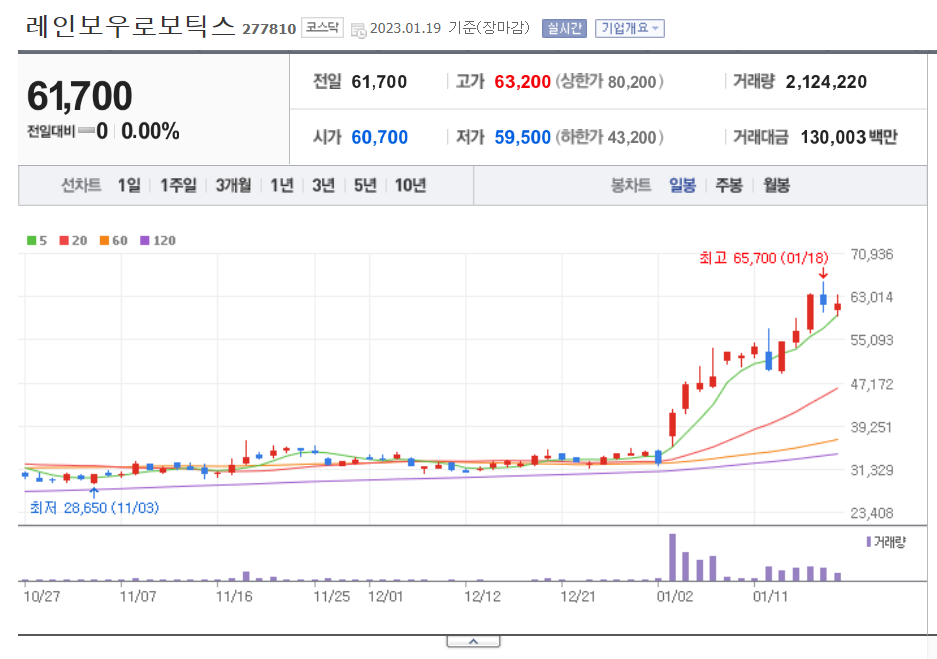Select the 10년 line chart period

coord(410,185)
